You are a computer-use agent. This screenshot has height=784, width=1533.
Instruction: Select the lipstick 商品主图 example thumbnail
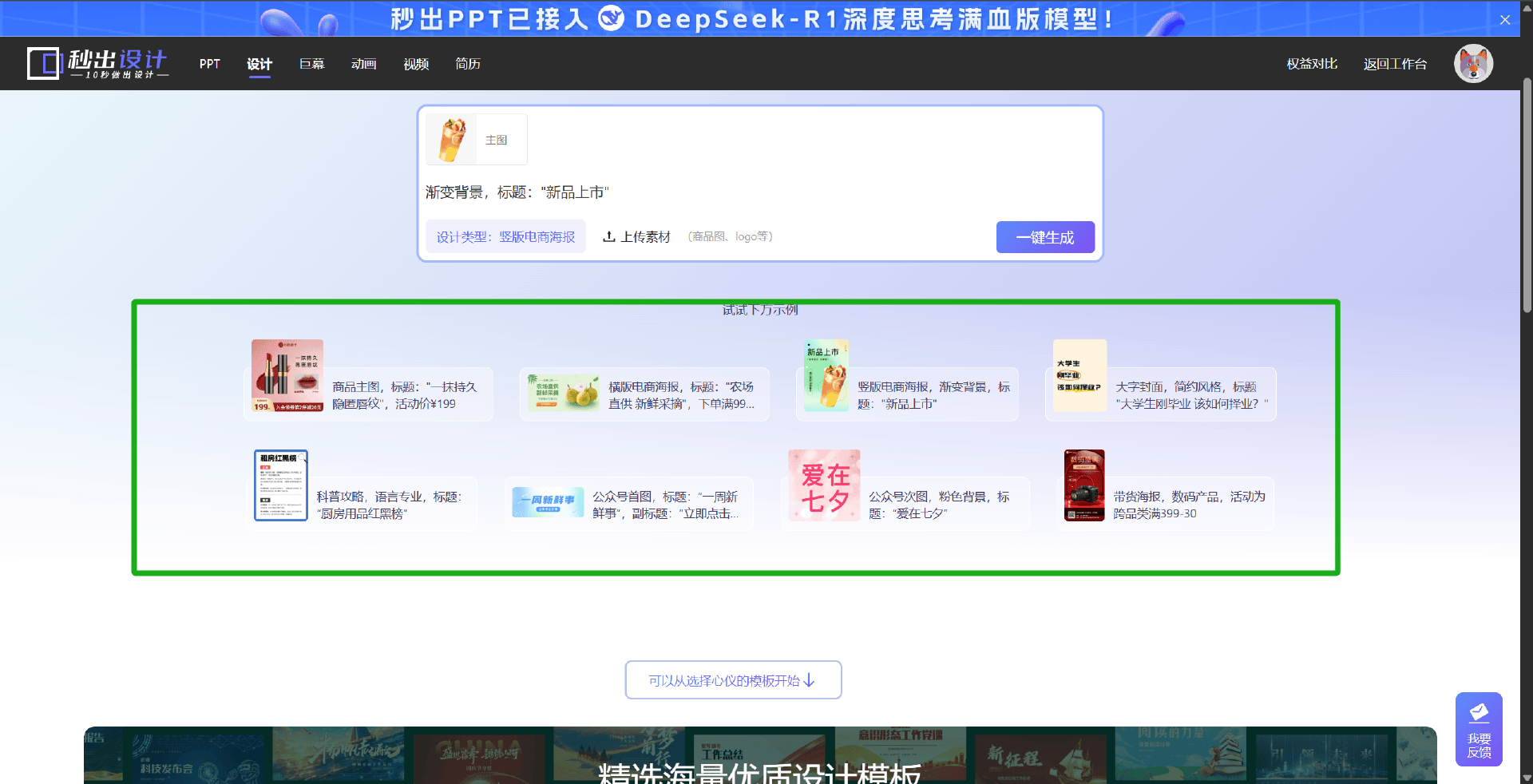coord(287,375)
